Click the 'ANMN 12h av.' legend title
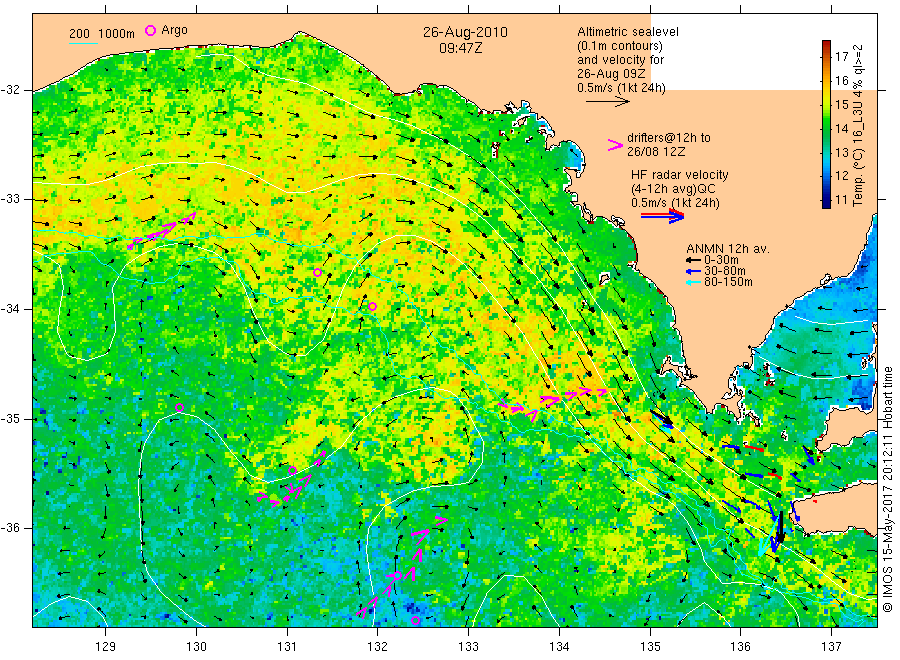This screenshot has height=660, width=900. pos(728,249)
